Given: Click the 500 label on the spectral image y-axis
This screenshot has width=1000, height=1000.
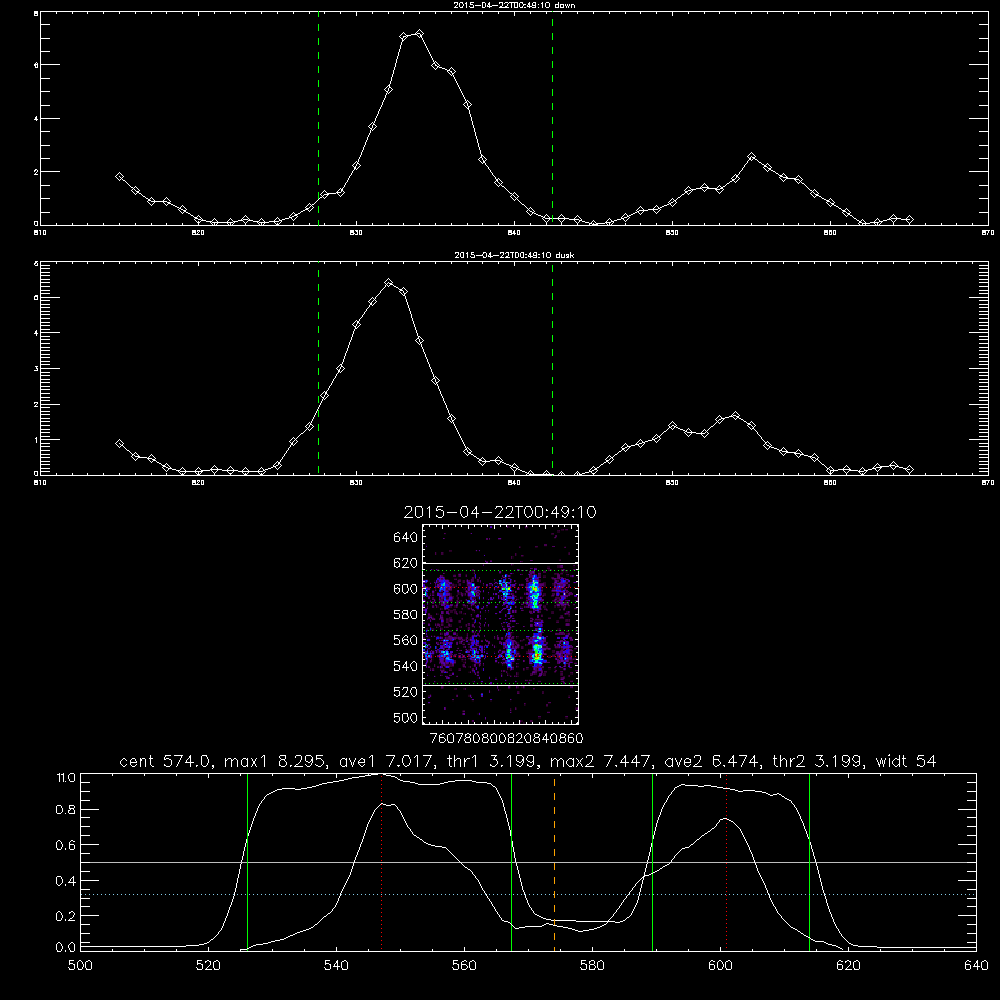Looking at the screenshot, I should point(406,717).
